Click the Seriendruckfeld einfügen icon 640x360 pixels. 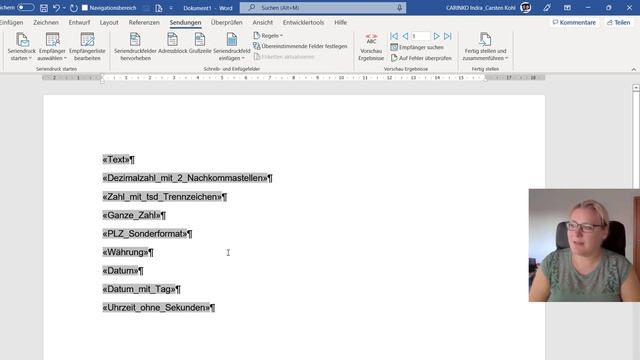point(231,40)
